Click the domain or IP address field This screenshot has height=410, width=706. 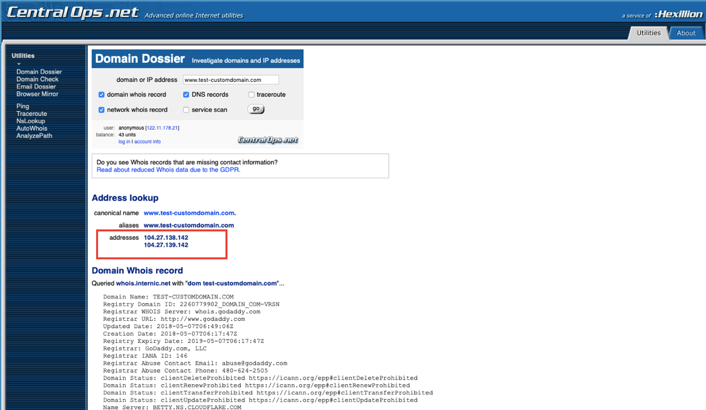(231, 80)
